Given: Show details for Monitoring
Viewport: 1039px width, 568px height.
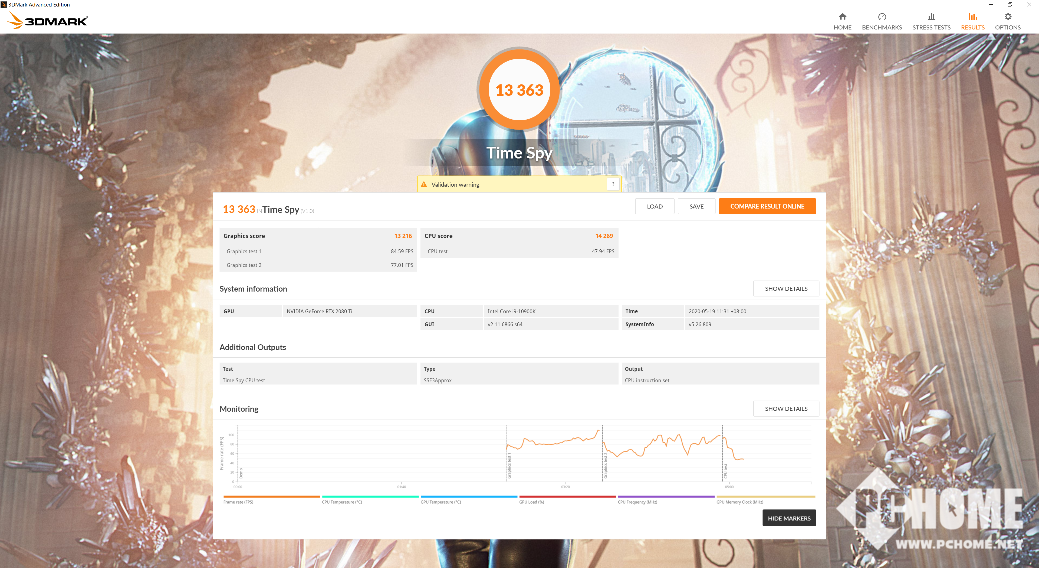Looking at the screenshot, I should (786, 408).
